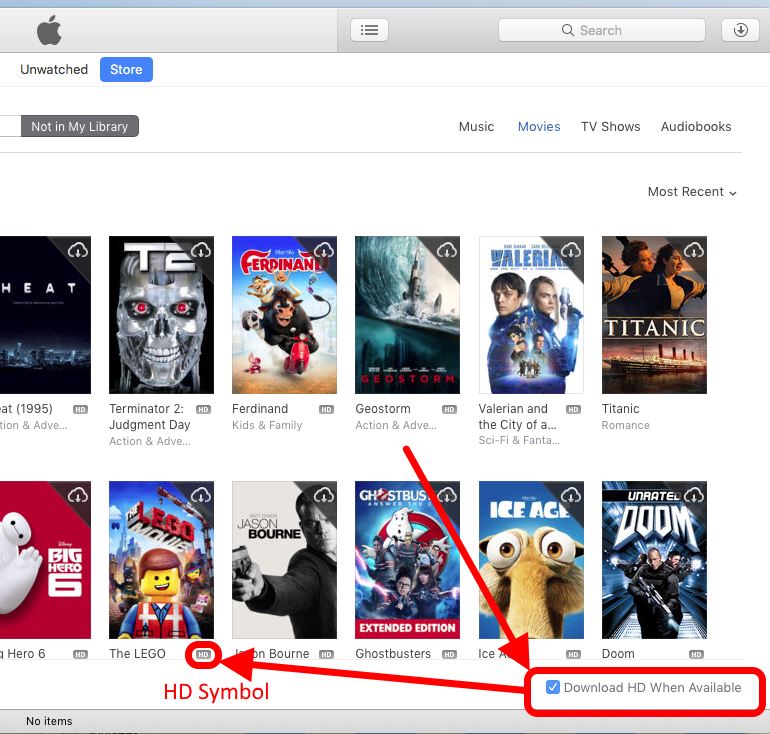
Task: Click the Kids & Family genre label
Action: pyautogui.click(x=267, y=425)
